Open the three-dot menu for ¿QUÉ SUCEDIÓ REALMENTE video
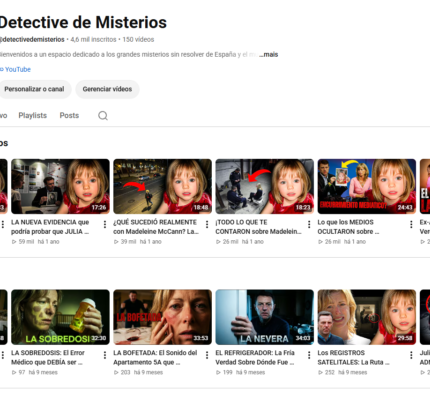430x394 pixels. pyautogui.click(x=207, y=224)
